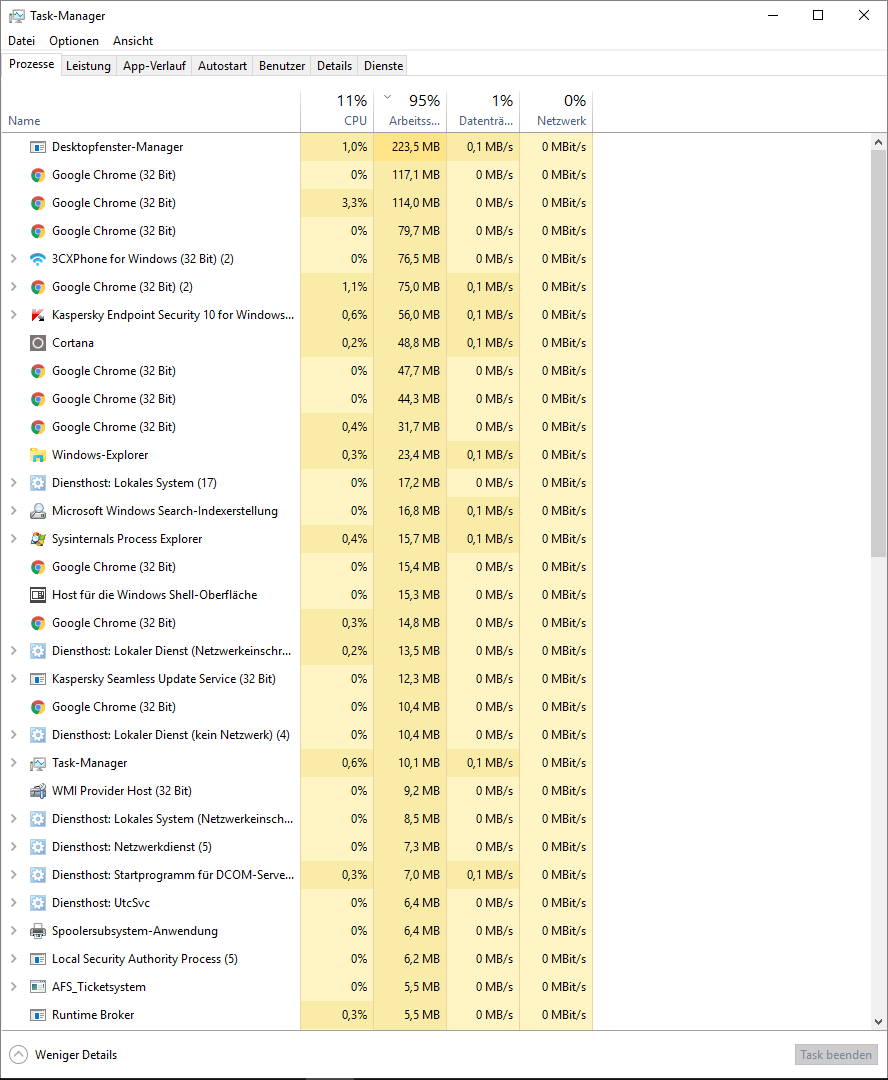888x1080 pixels.
Task: Click the Diensthost: Netzwerkdienst (5) gear icon
Action: click(x=38, y=847)
